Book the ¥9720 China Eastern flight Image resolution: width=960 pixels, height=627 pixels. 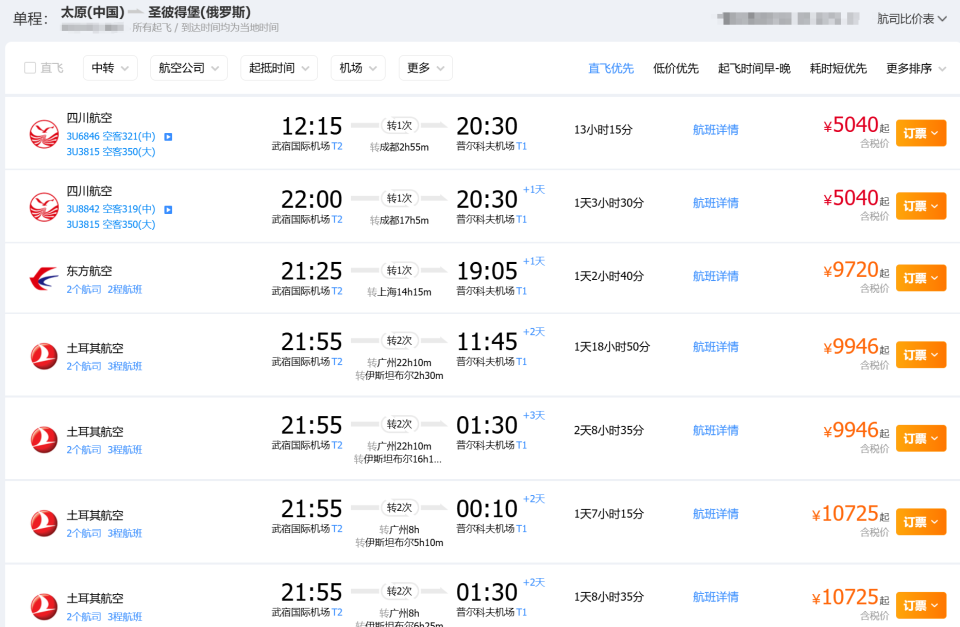click(x=921, y=278)
